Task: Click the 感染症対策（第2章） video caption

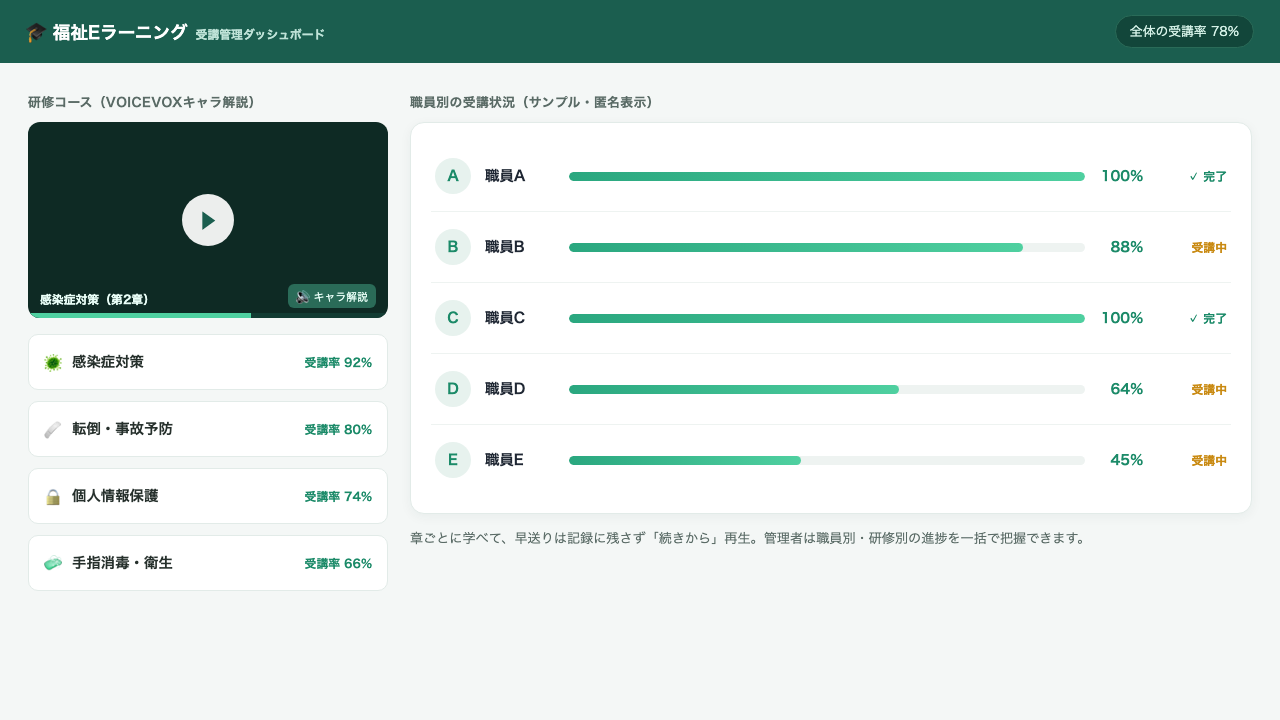Action: coord(94,299)
